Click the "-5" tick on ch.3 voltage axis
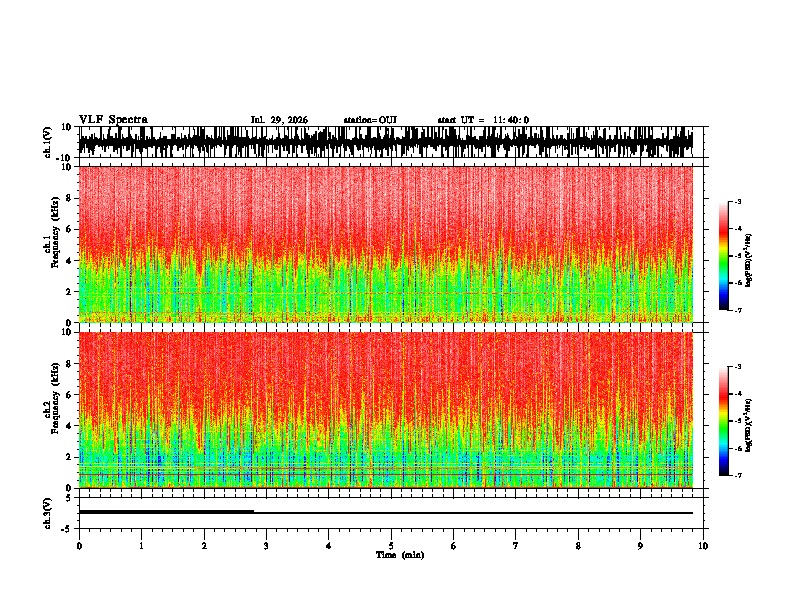792x612 pixels. [x=68, y=529]
